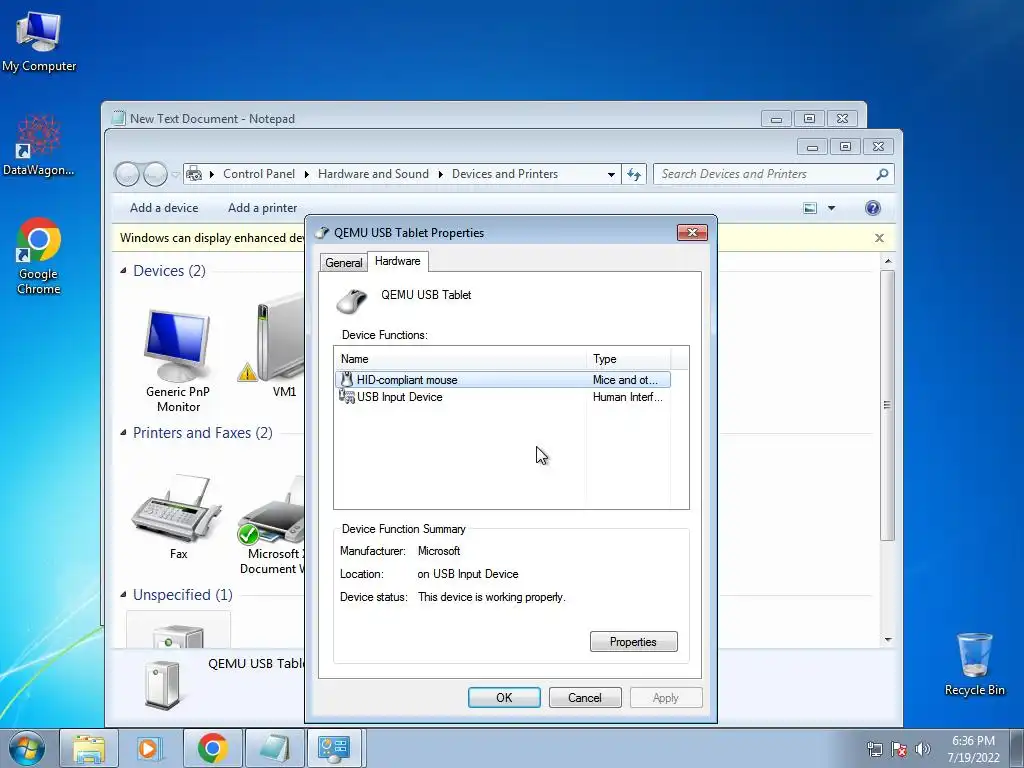
Task: Click the refresh address bar button
Action: pyautogui.click(x=633, y=174)
